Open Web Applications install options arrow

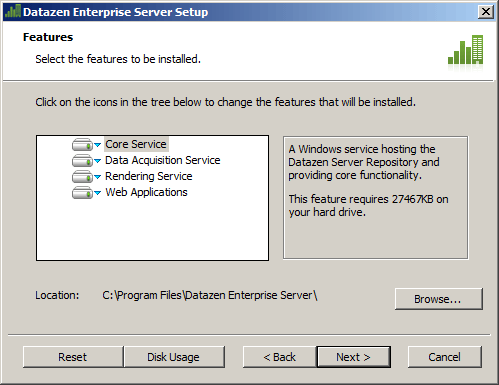coord(97,193)
